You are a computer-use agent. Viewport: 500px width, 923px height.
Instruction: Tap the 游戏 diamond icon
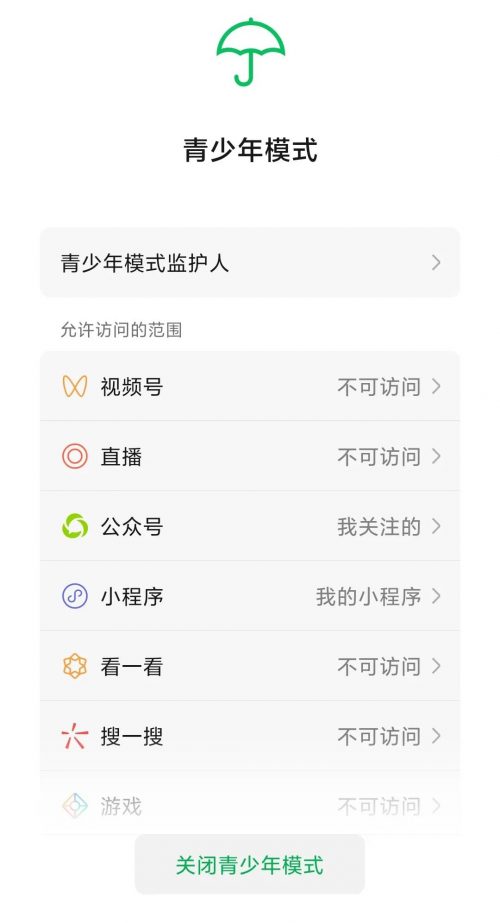click(75, 806)
